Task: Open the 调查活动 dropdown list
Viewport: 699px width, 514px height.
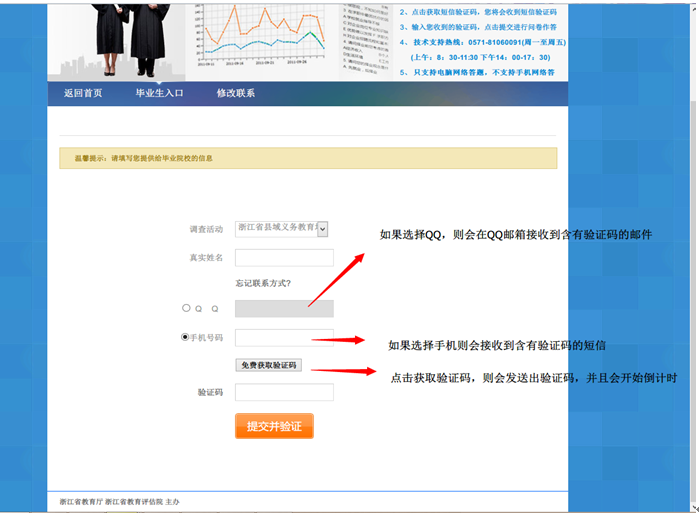Action: coord(277,228)
